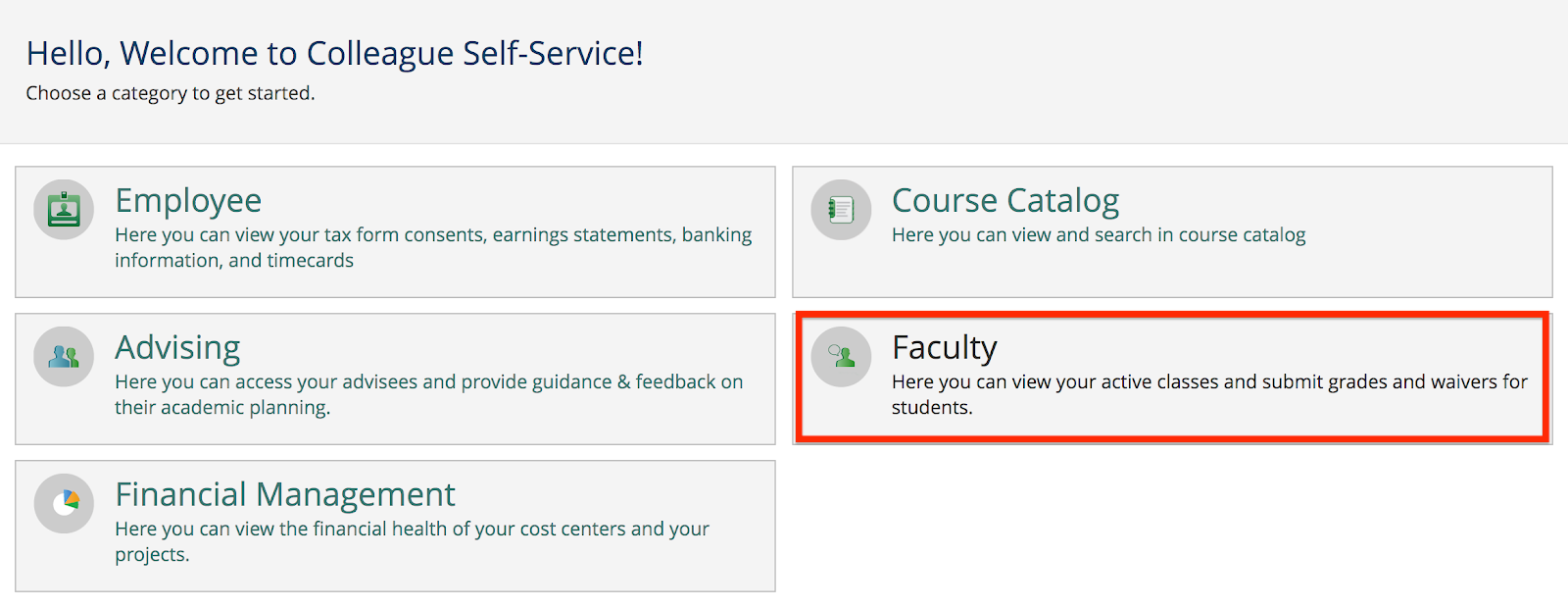Image resolution: width=1568 pixels, height=607 pixels.
Task: Select the Advising heading link
Action: 177,347
